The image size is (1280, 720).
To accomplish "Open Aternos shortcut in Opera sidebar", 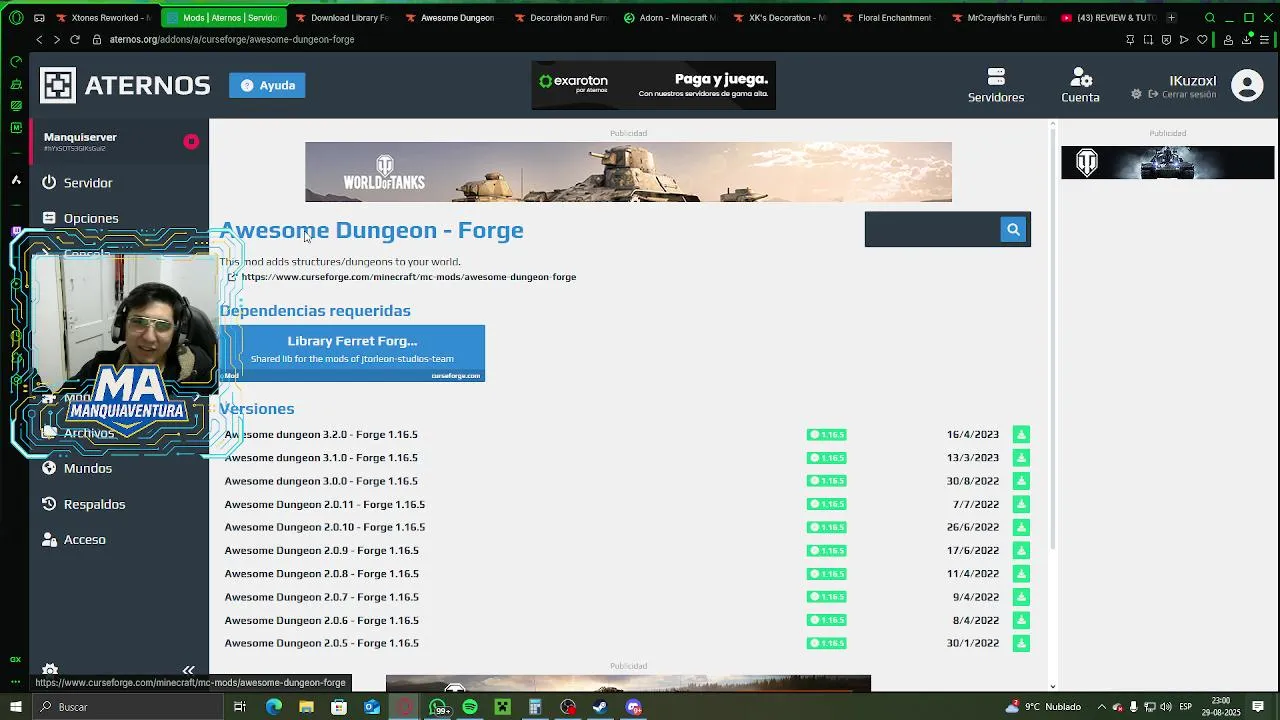I will click(15, 180).
